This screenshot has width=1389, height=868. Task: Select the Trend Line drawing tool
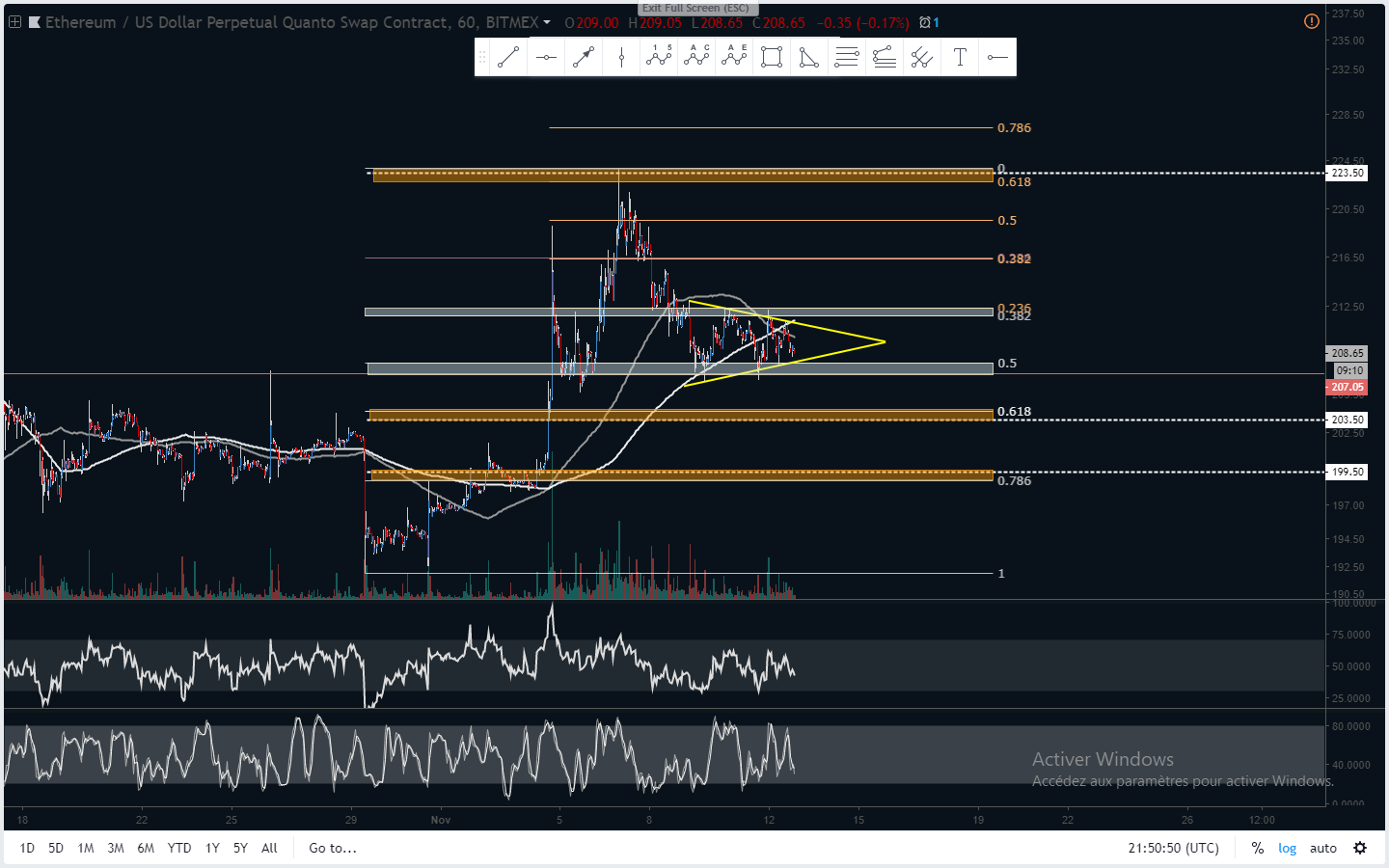[508, 58]
